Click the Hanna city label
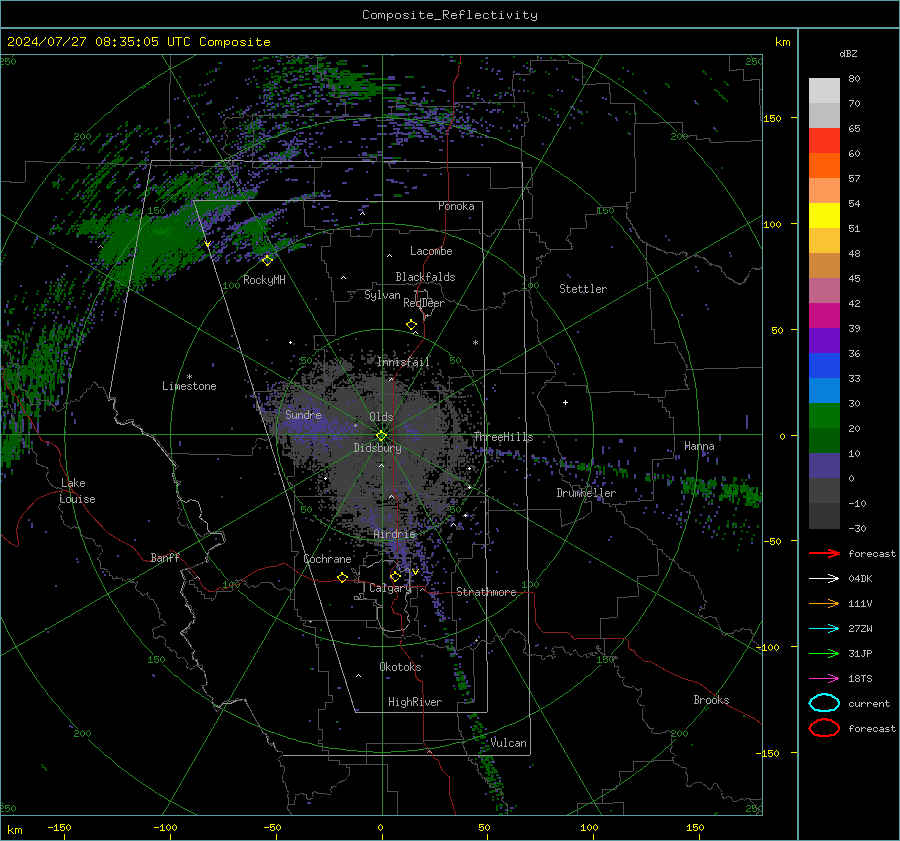The width and height of the screenshot is (900, 841). click(x=699, y=446)
